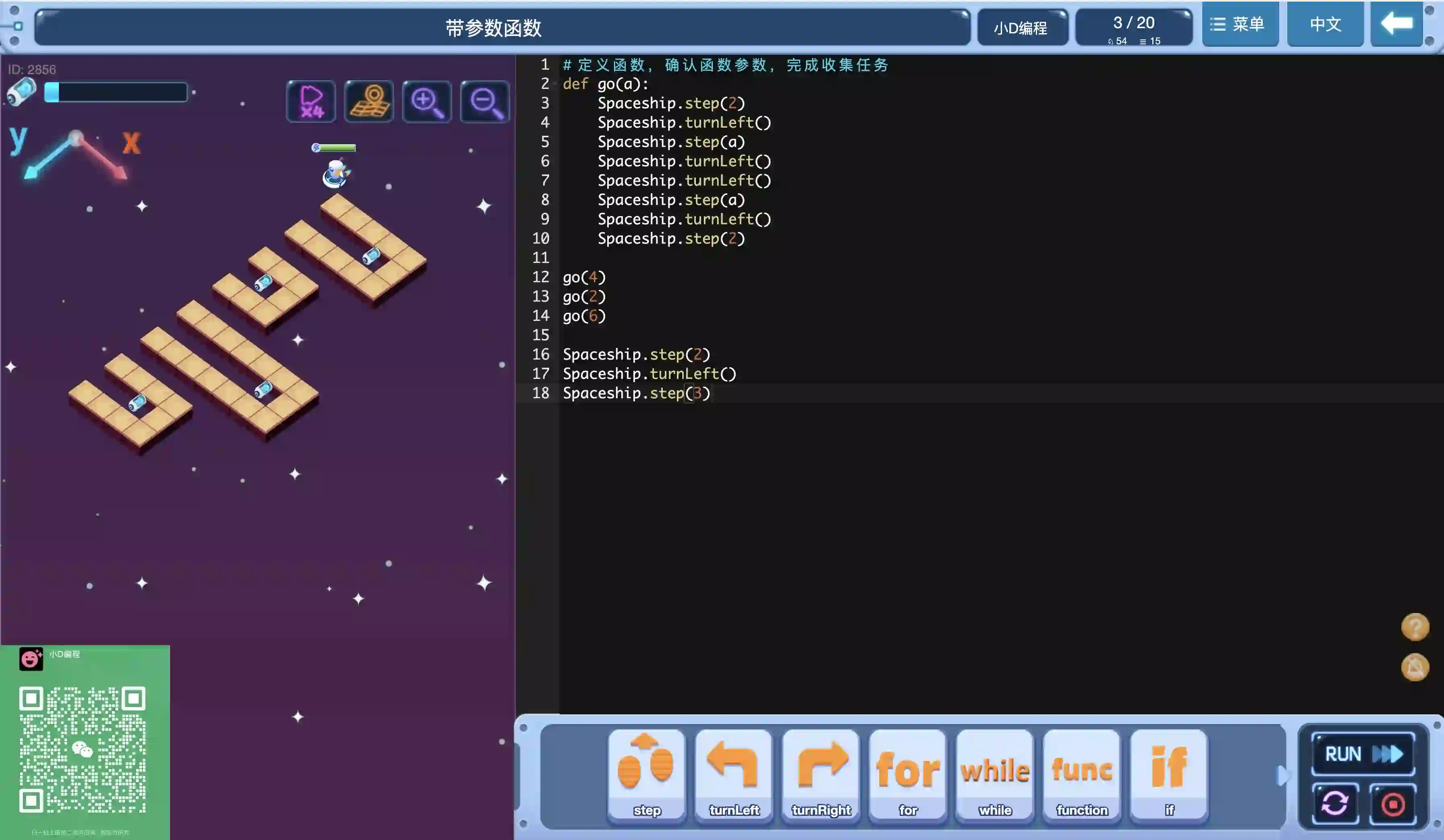1444x840 pixels.
Task: Click the zoom out magnifier
Action: [x=485, y=102]
